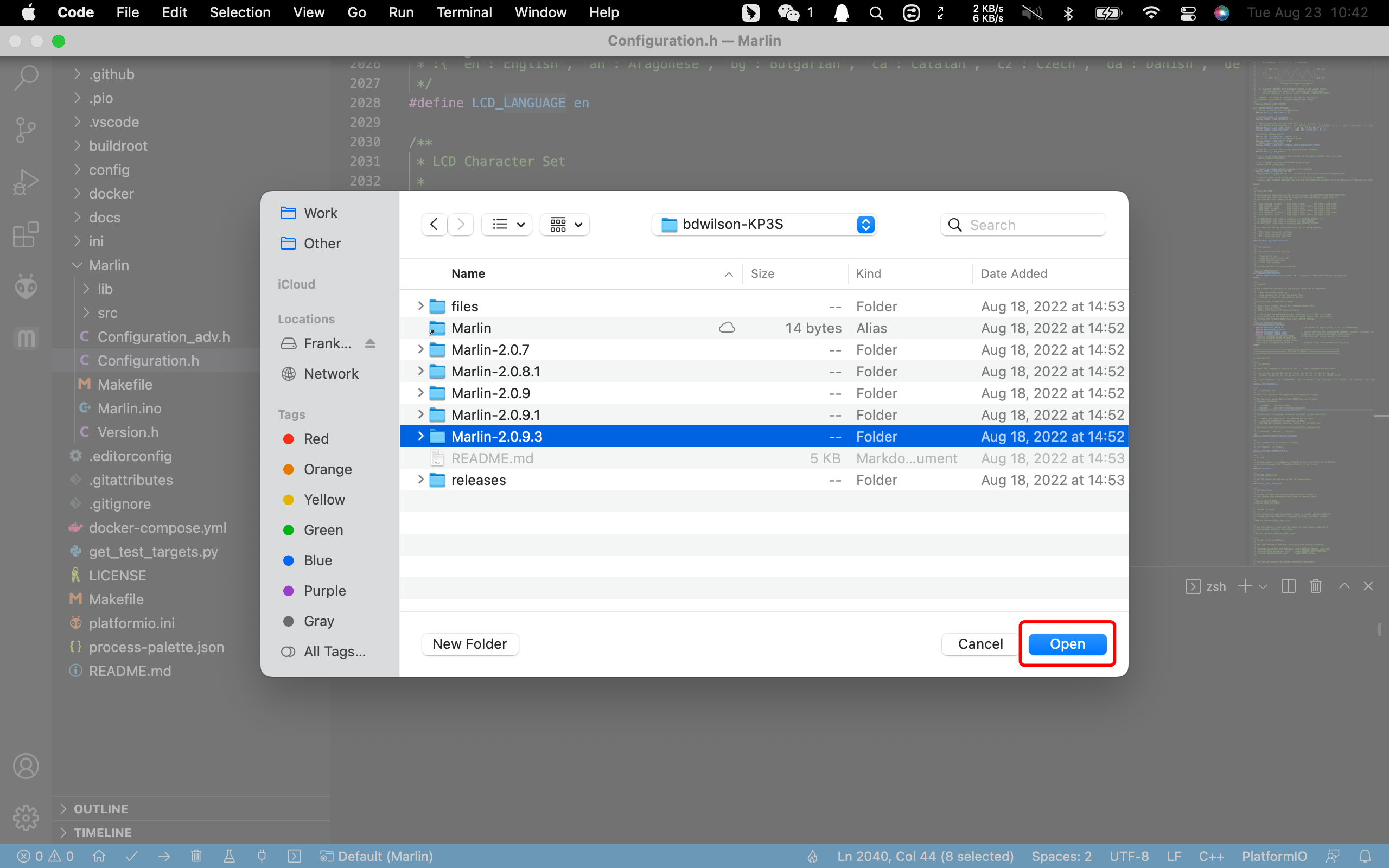Select Network location in sidebar
The image size is (1389, 868).
click(x=319, y=374)
